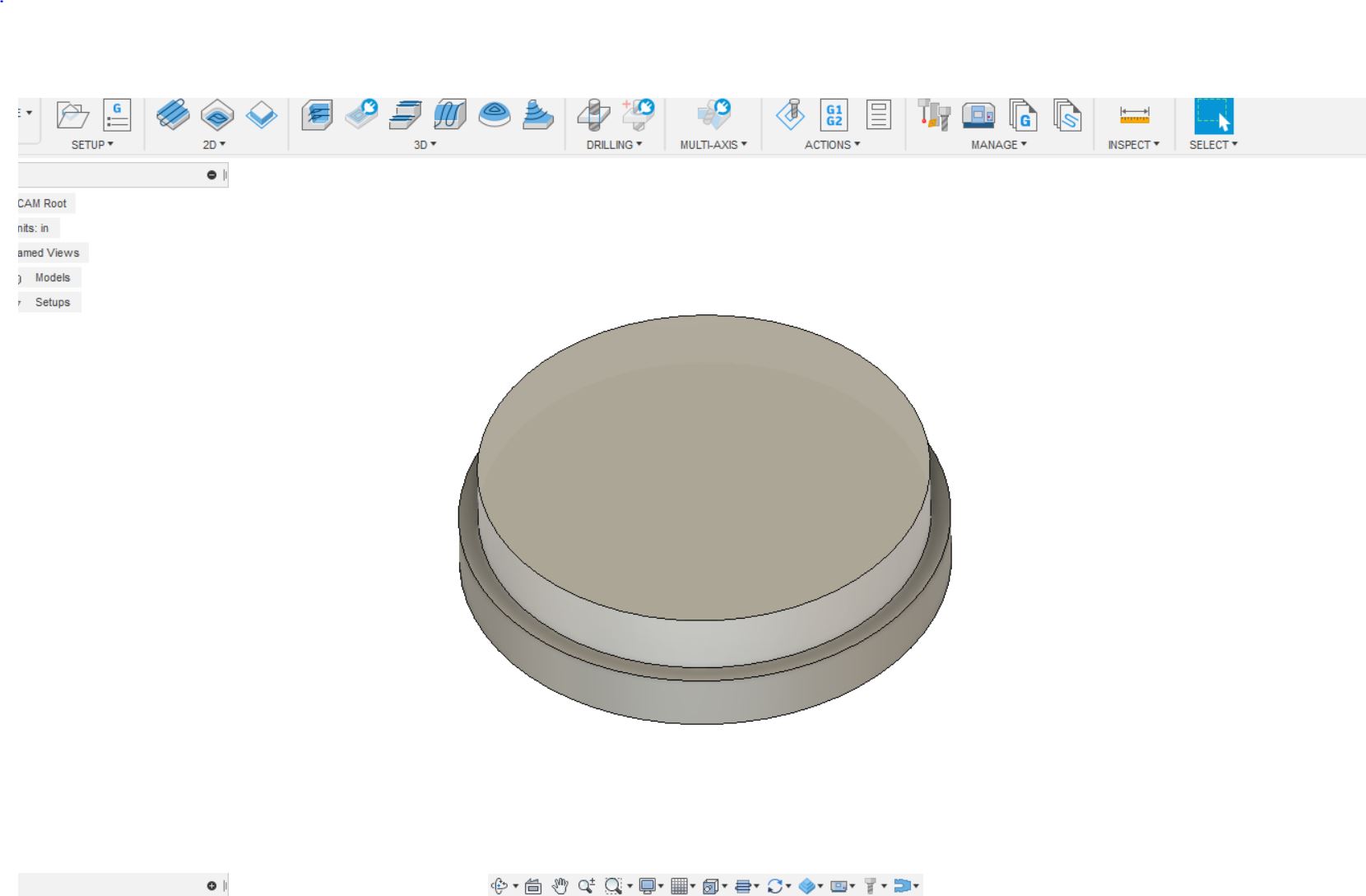Click the New Setup folder icon
The width and height of the screenshot is (1366, 896).
72,115
